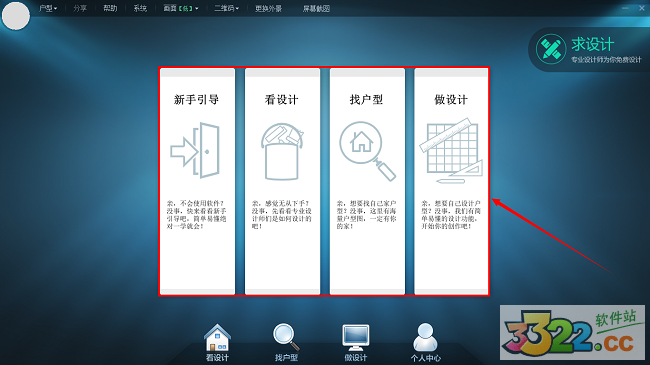Expand the 二维码 dropdown menu

pyautogui.click(x=226, y=8)
